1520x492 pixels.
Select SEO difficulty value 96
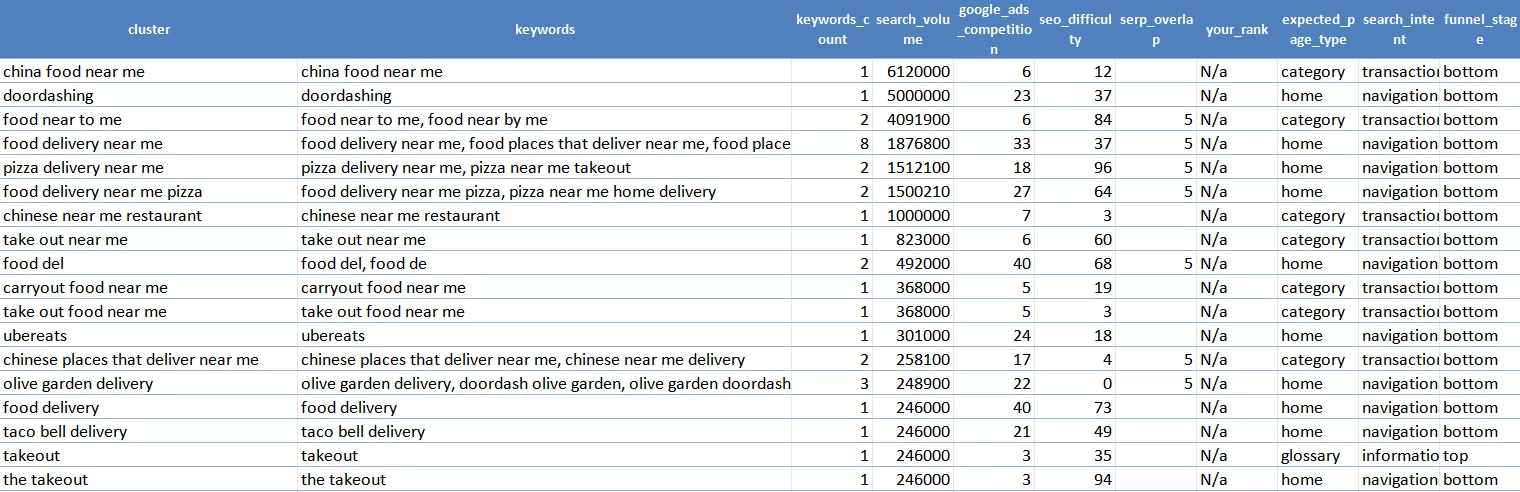click(1075, 167)
